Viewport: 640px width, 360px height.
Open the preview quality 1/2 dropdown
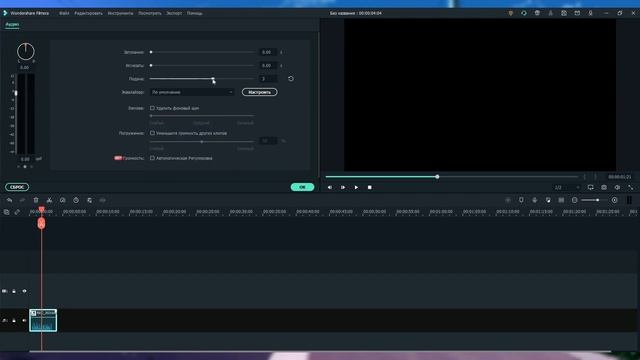click(567, 187)
